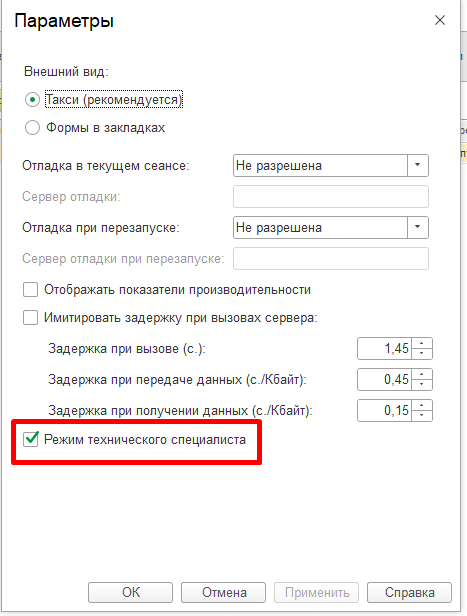This screenshot has height=616, width=467.
Task: Click the Отмена button
Action: [x=223, y=592]
